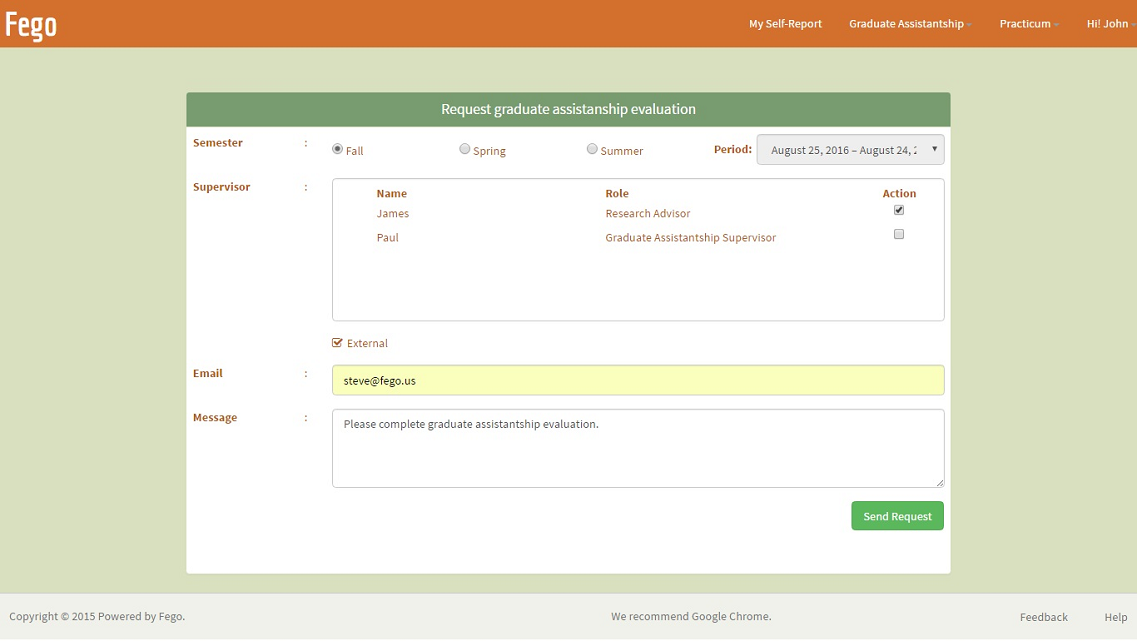Click Paul's Graduate Assistantship Supervisor role
The height and width of the screenshot is (641, 1137).
pos(690,238)
